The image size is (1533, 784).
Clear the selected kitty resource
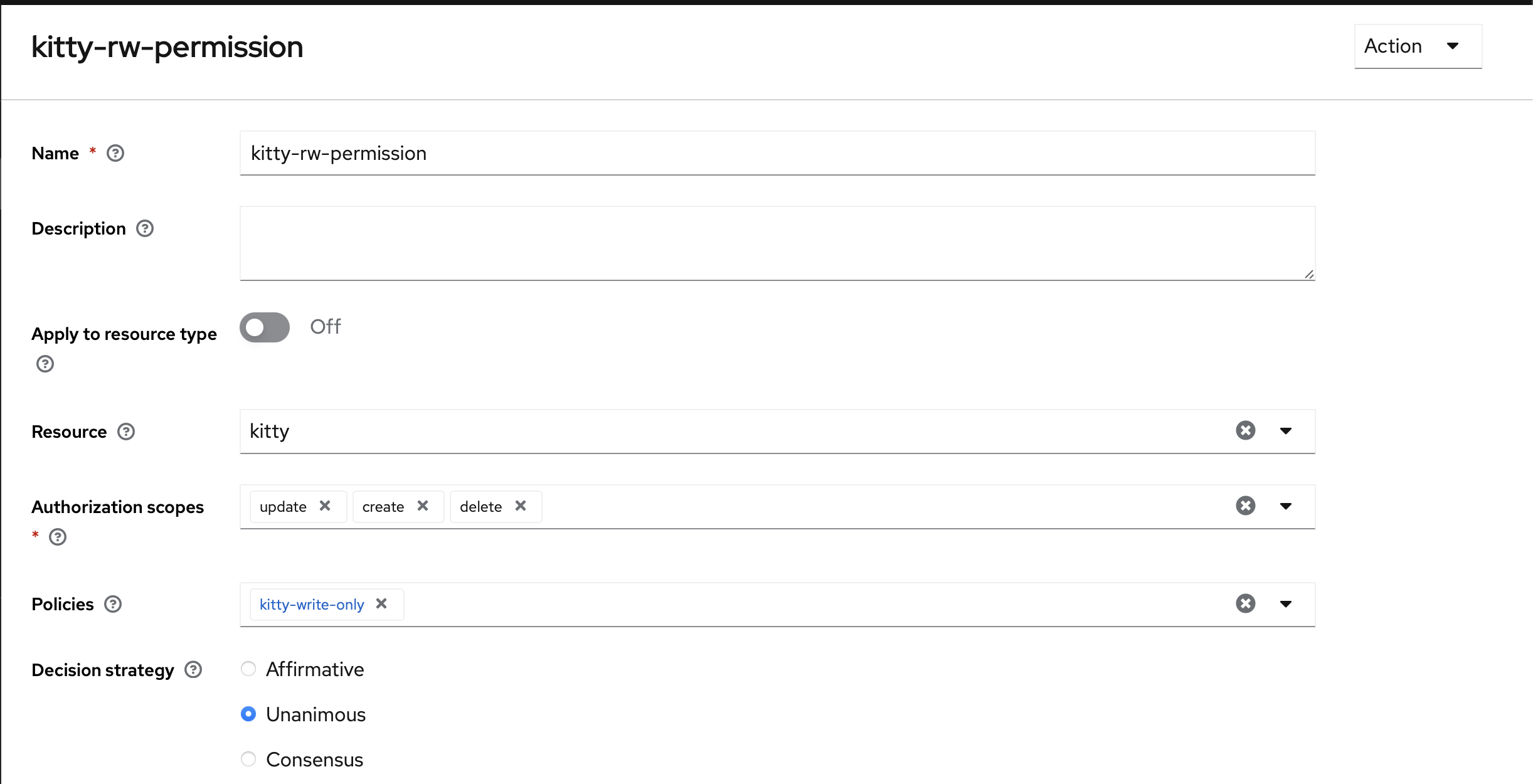click(1246, 430)
